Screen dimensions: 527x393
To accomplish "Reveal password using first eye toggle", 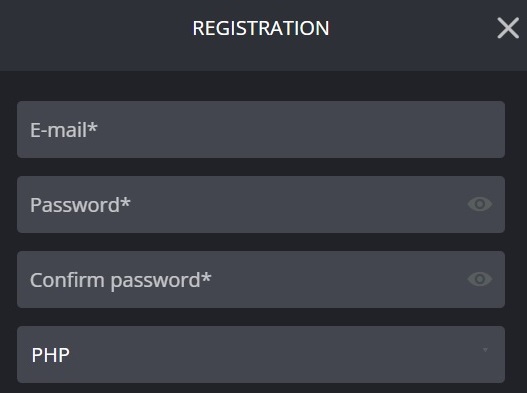I will pyautogui.click(x=480, y=204).
